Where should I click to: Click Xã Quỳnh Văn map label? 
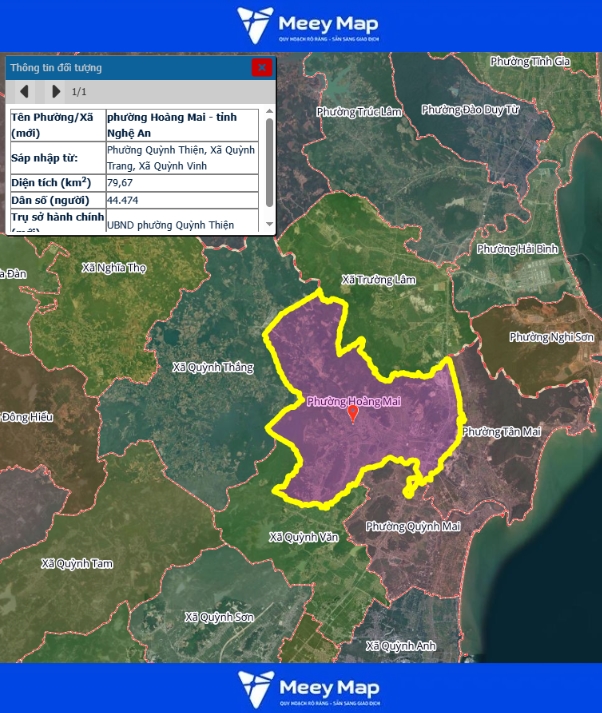coord(304,537)
